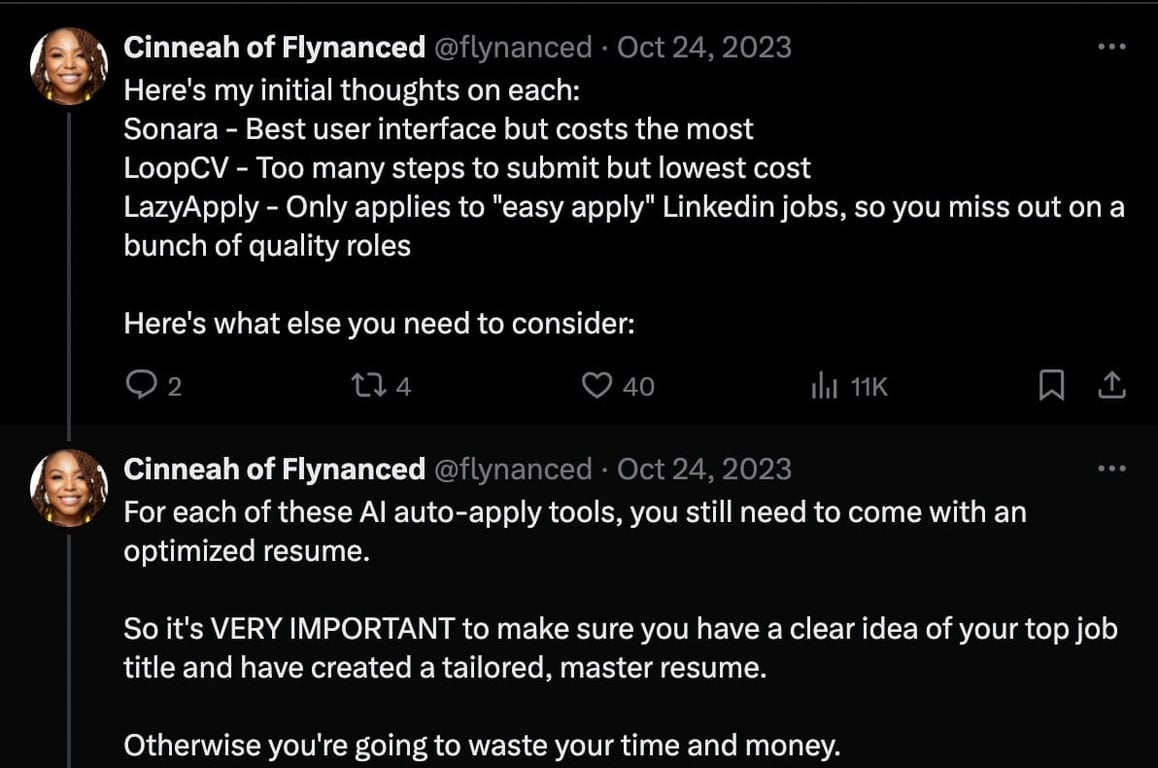This screenshot has height=768, width=1158.
Task: Click Cinneah of Flynanced name in second tweet
Action: [x=274, y=469]
